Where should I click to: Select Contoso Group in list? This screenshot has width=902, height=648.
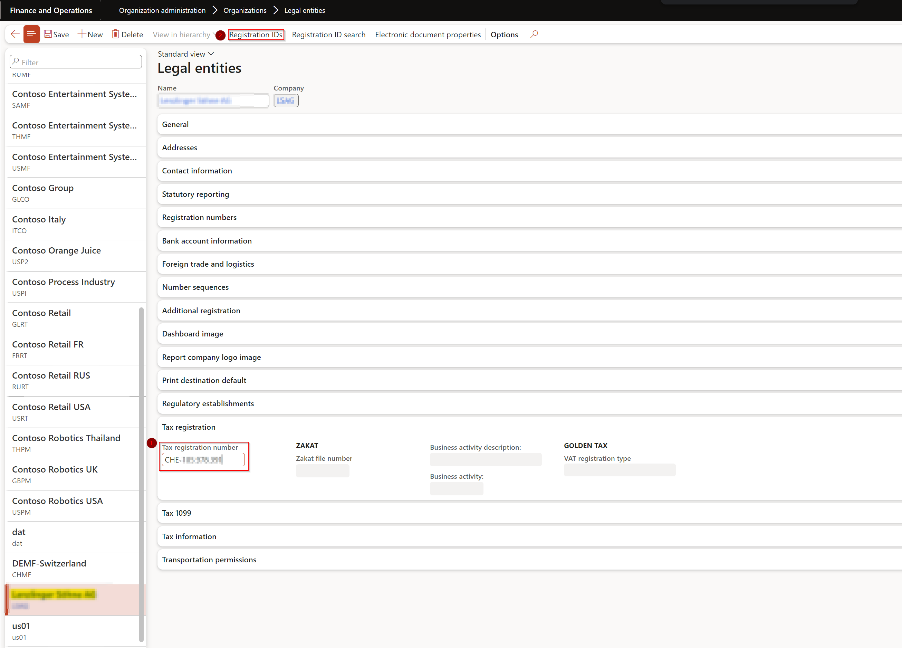(76, 193)
